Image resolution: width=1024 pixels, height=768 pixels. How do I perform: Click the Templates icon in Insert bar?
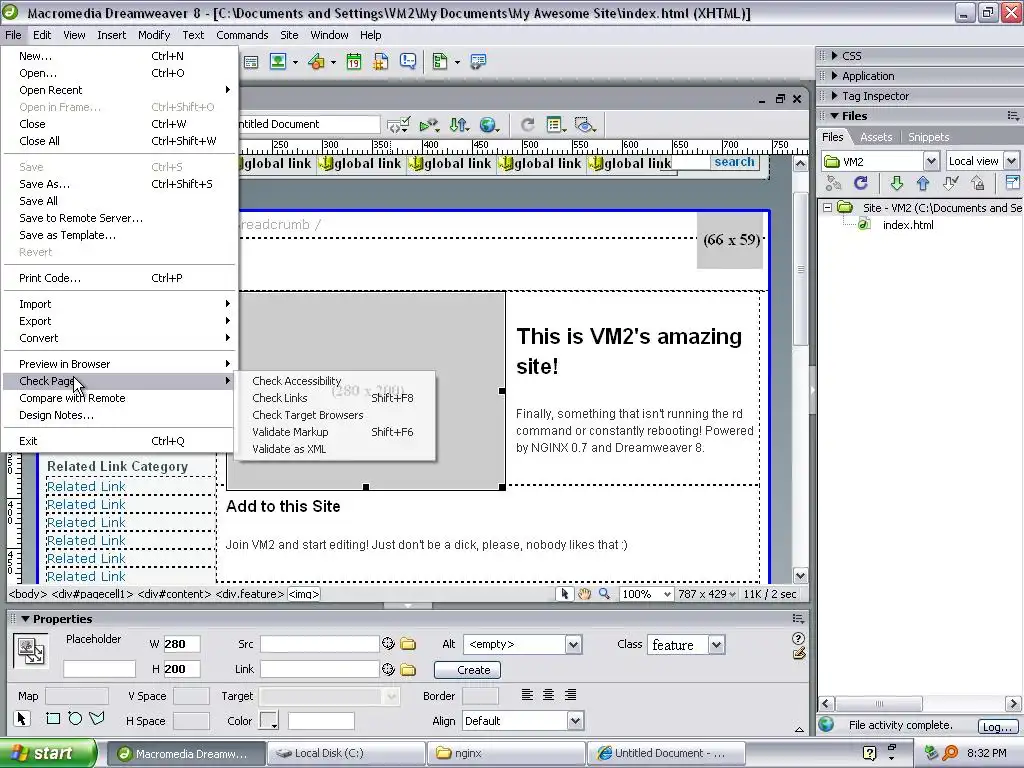click(440, 62)
